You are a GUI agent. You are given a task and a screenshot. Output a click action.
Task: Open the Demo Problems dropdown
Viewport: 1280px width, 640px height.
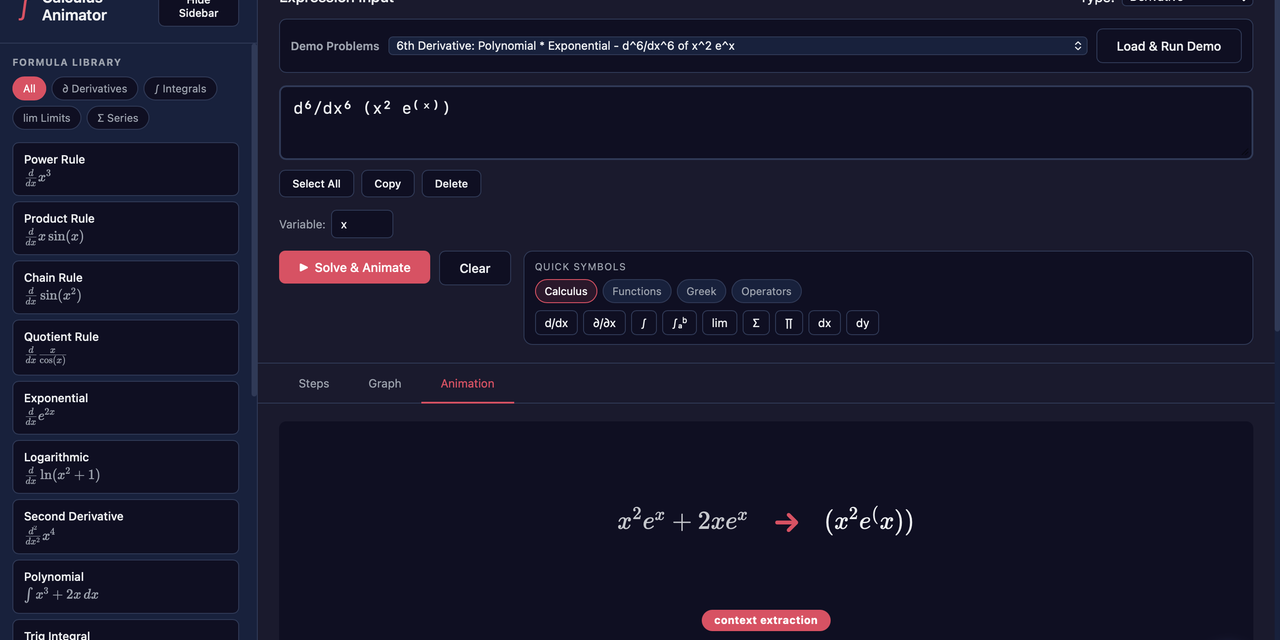[x=738, y=46]
